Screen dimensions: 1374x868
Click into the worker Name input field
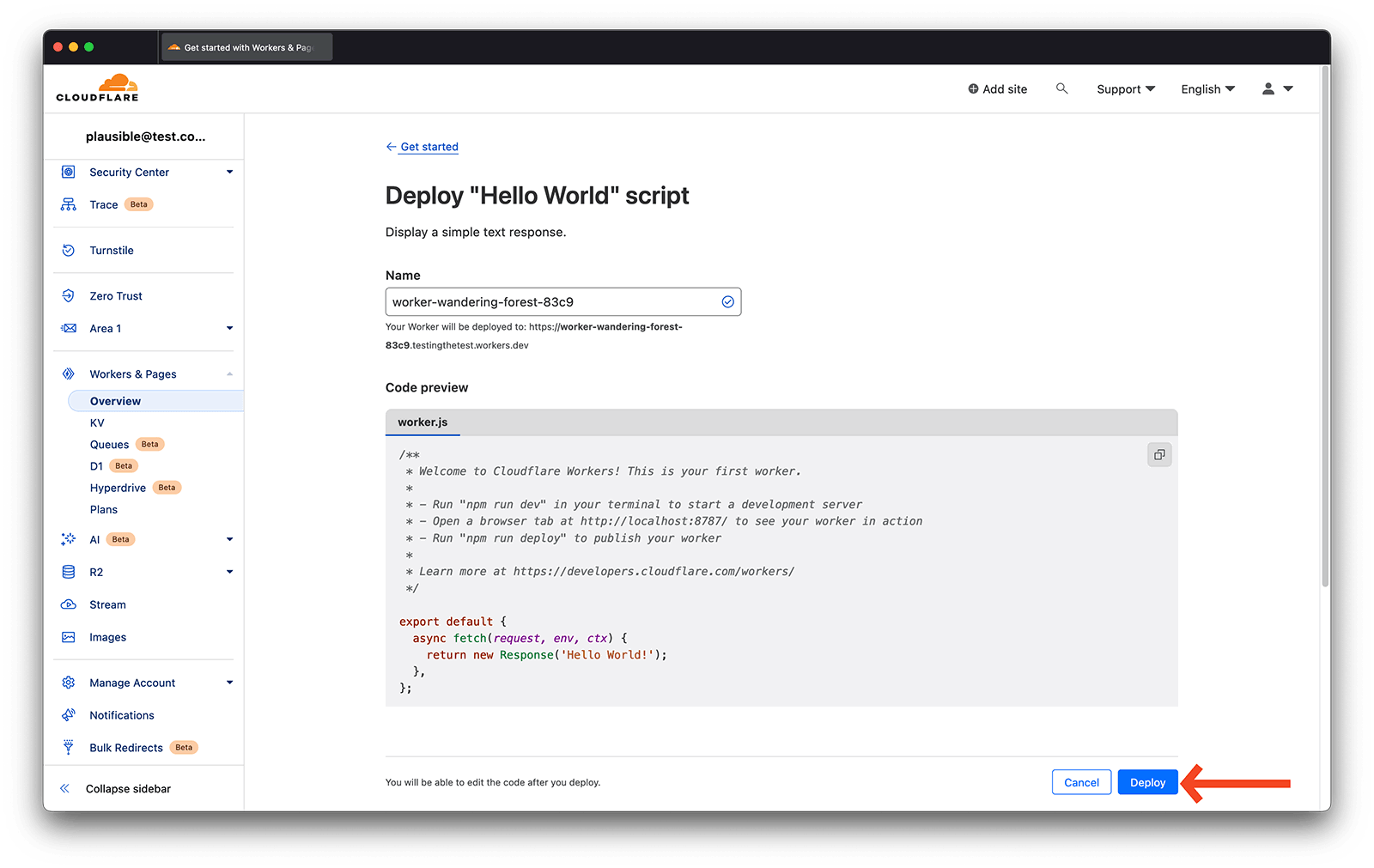[x=563, y=301]
